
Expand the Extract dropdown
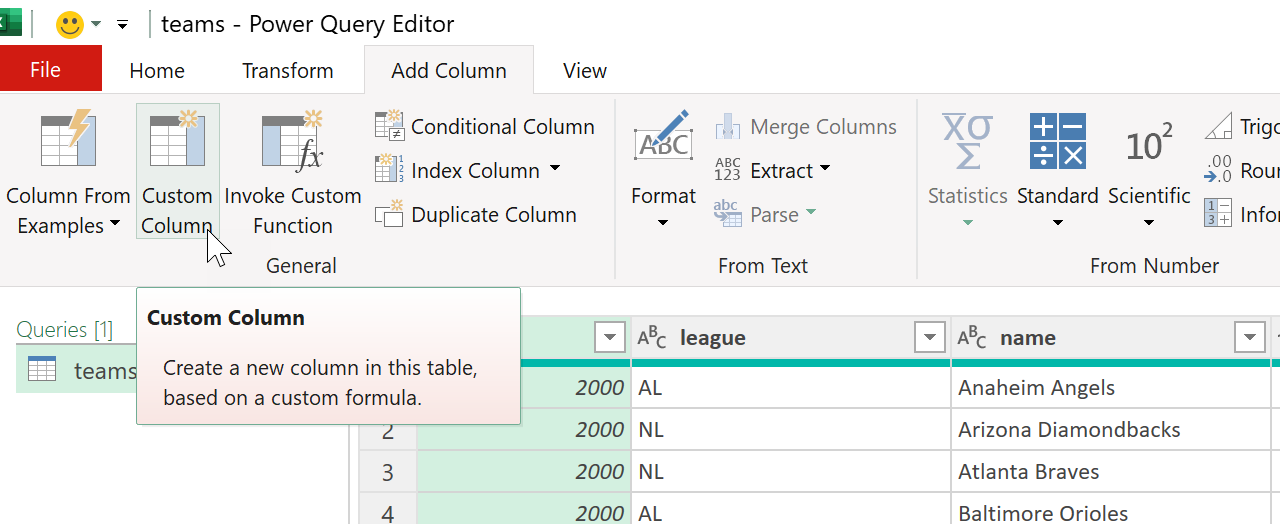click(825, 170)
